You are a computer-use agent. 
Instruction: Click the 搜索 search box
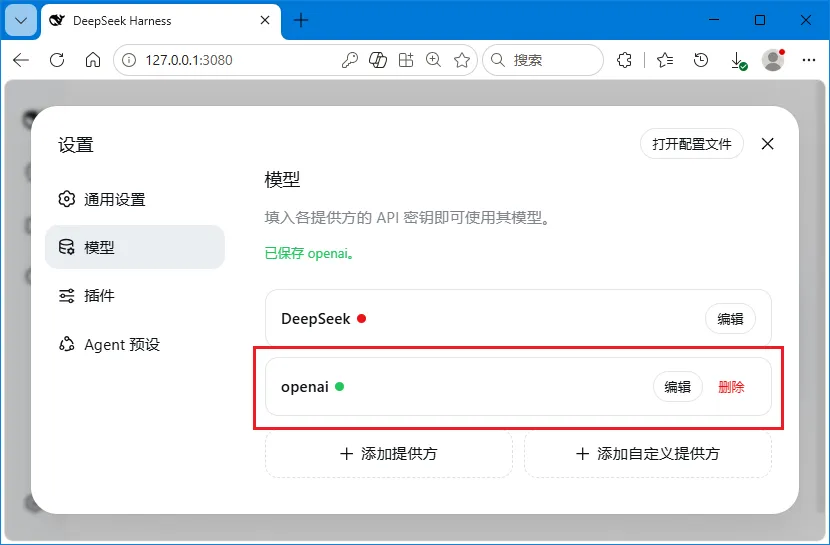(543, 60)
